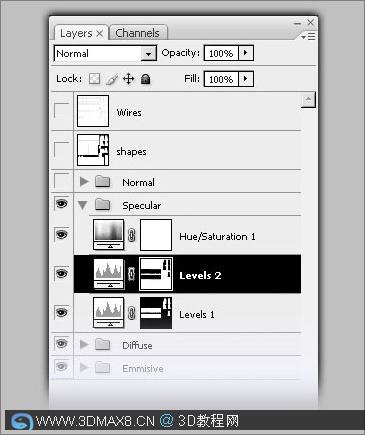This screenshot has width=365, height=435.
Task: Click Levels 1 adjustment histogram icon
Action: point(109,313)
